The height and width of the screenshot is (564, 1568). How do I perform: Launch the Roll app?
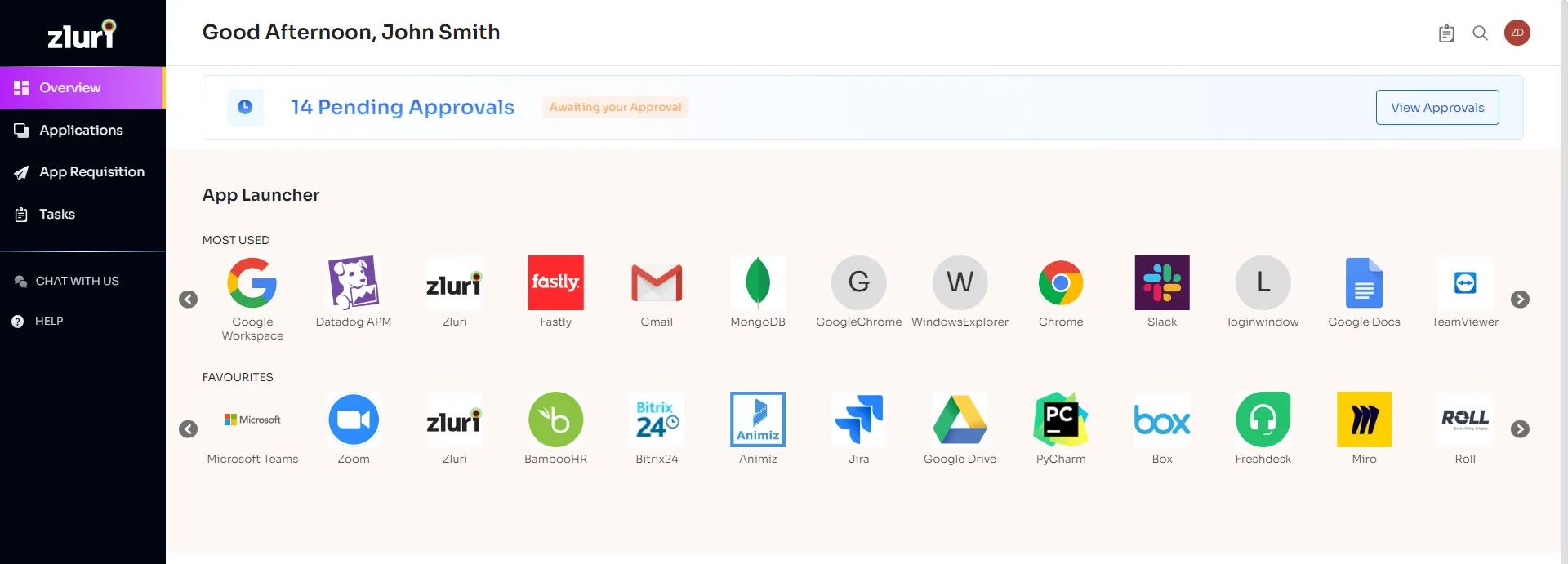tap(1465, 420)
